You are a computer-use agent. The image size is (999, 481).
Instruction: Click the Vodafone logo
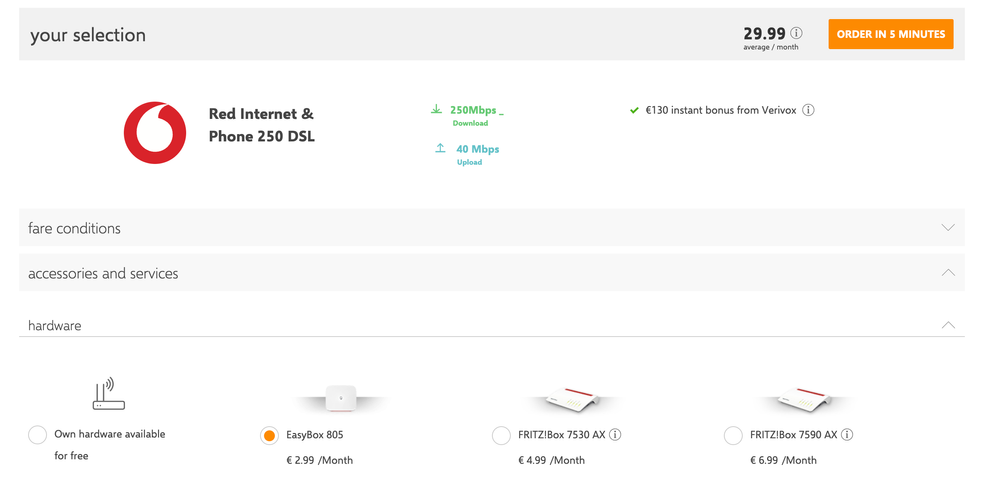(x=155, y=132)
